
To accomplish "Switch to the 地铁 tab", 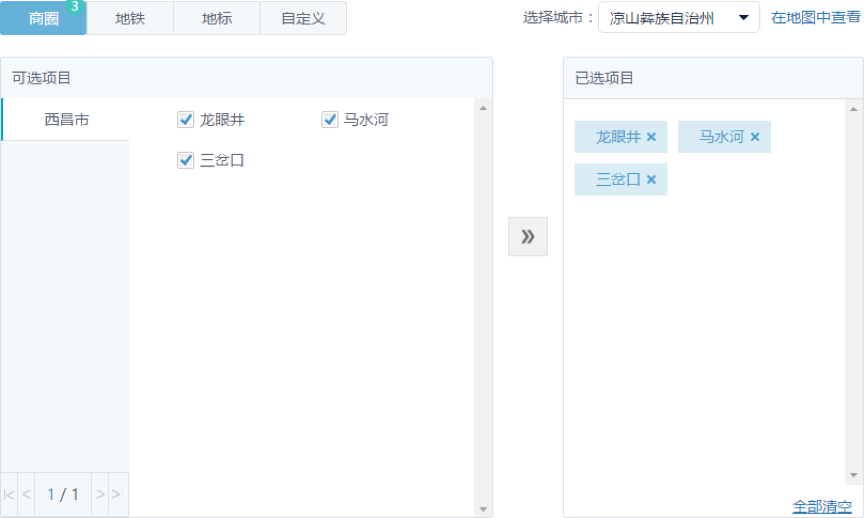I will [130, 18].
